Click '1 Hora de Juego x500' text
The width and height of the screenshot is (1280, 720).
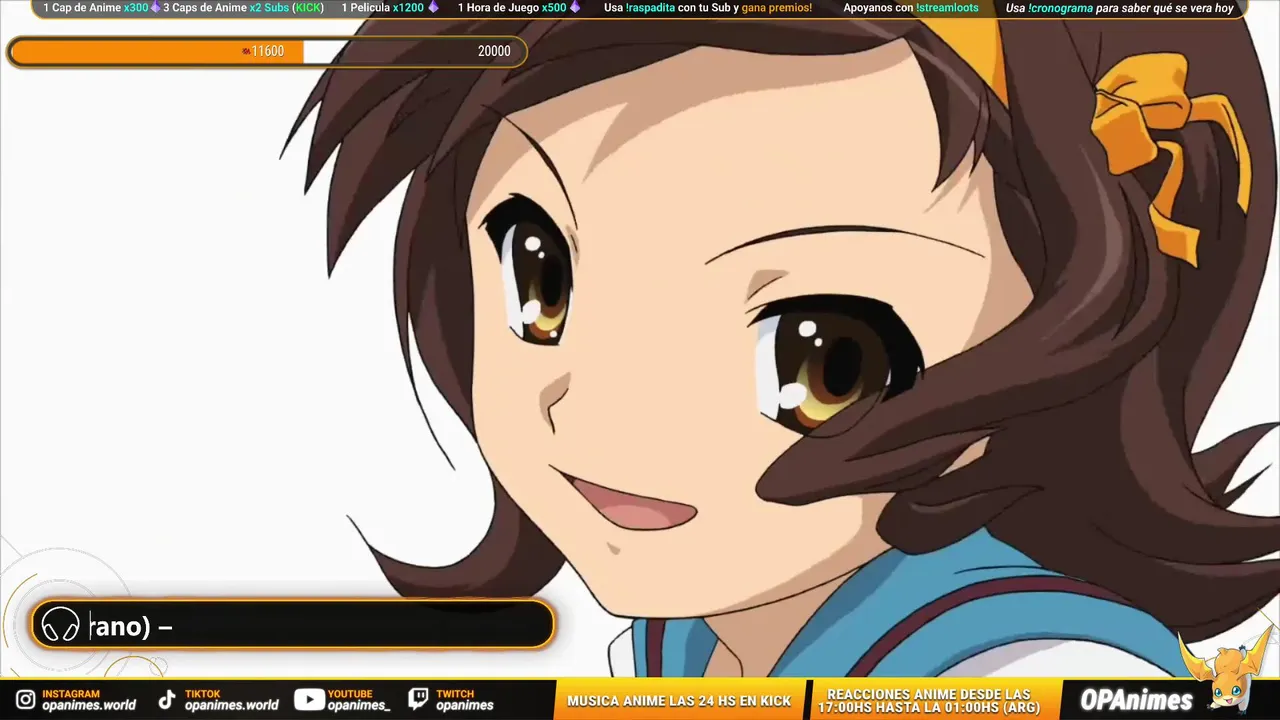click(x=512, y=8)
